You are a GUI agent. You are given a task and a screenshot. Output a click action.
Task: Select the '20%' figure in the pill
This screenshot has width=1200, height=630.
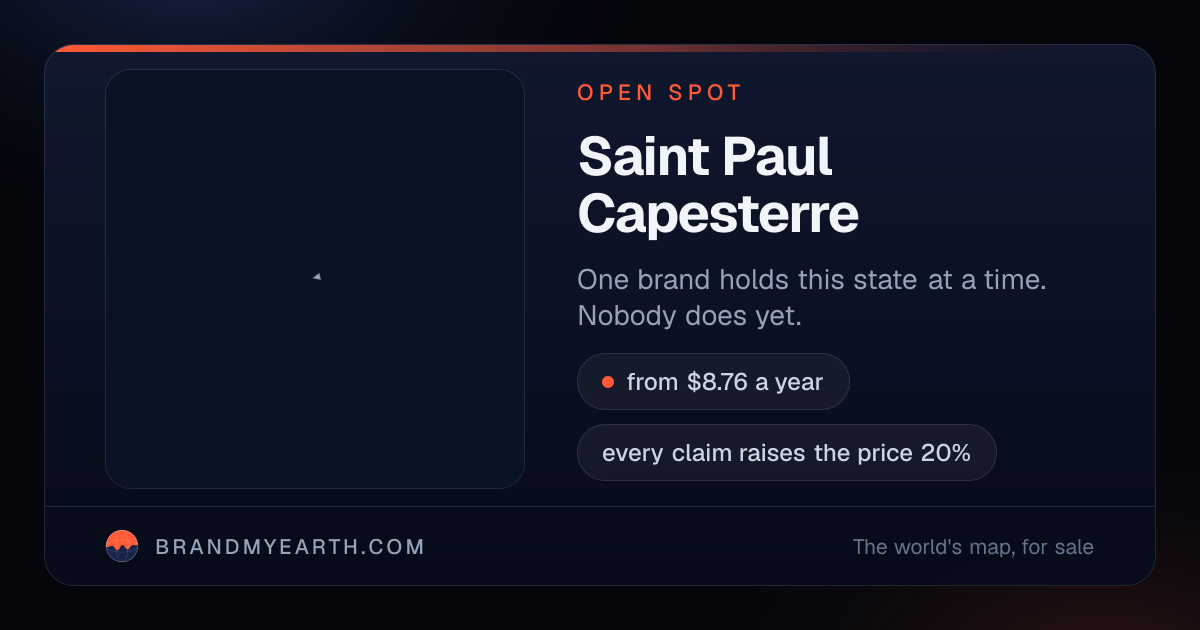point(946,453)
